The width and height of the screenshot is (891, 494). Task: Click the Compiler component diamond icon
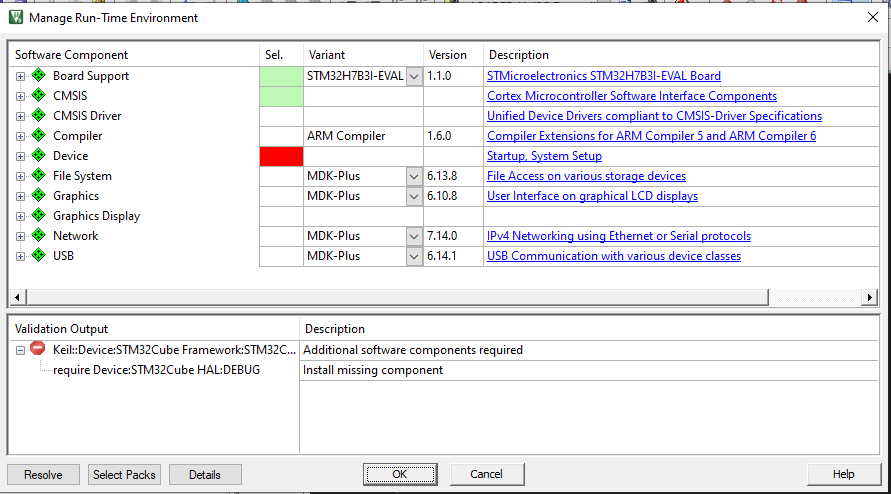click(39, 135)
